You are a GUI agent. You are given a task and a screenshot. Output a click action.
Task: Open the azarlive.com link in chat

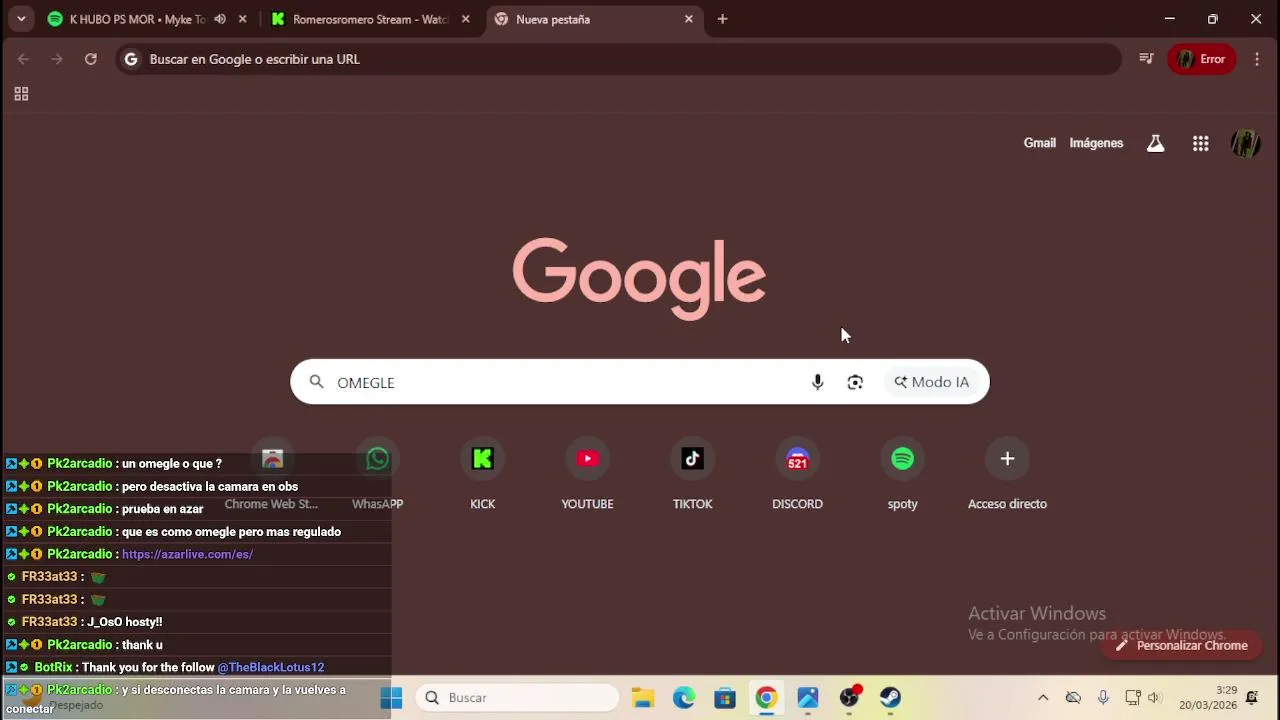pyautogui.click(x=187, y=554)
